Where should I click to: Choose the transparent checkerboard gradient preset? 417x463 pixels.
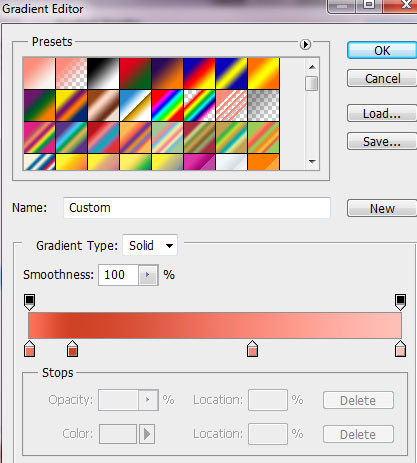click(263, 105)
